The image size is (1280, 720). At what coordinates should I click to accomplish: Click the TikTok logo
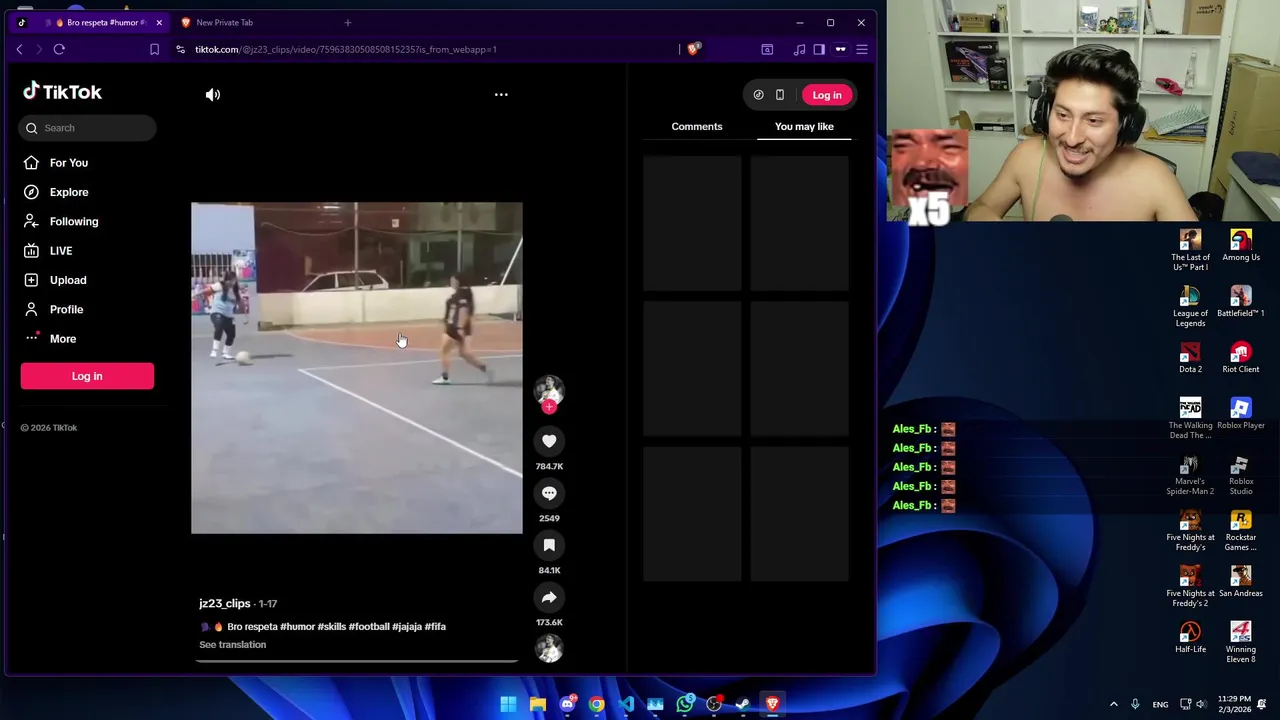(x=63, y=92)
